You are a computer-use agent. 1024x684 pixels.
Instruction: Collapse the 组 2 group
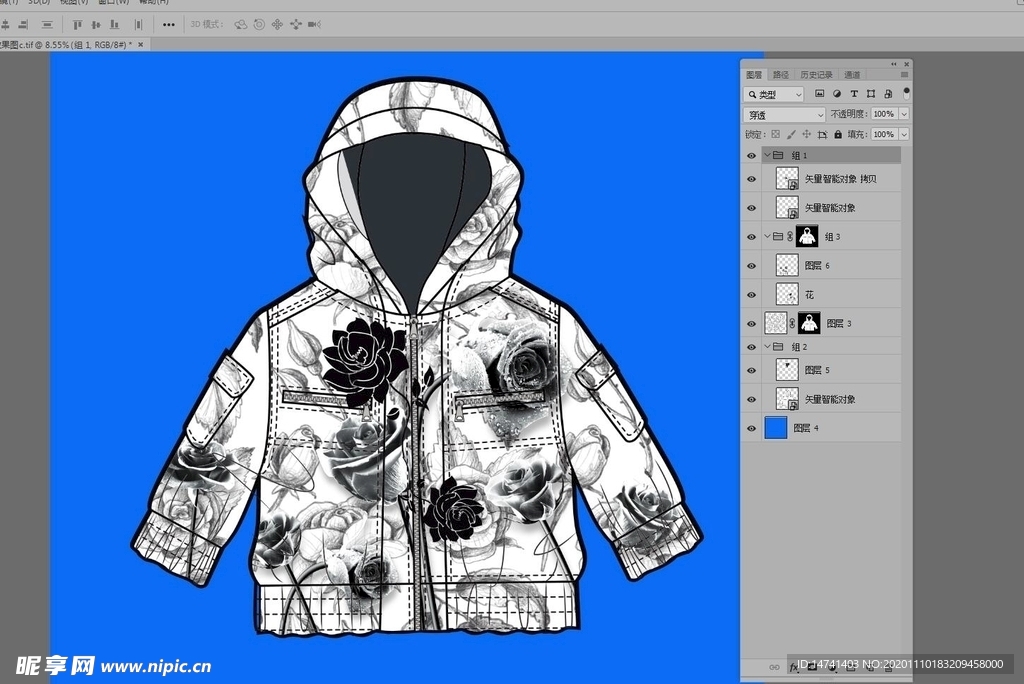[767, 347]
